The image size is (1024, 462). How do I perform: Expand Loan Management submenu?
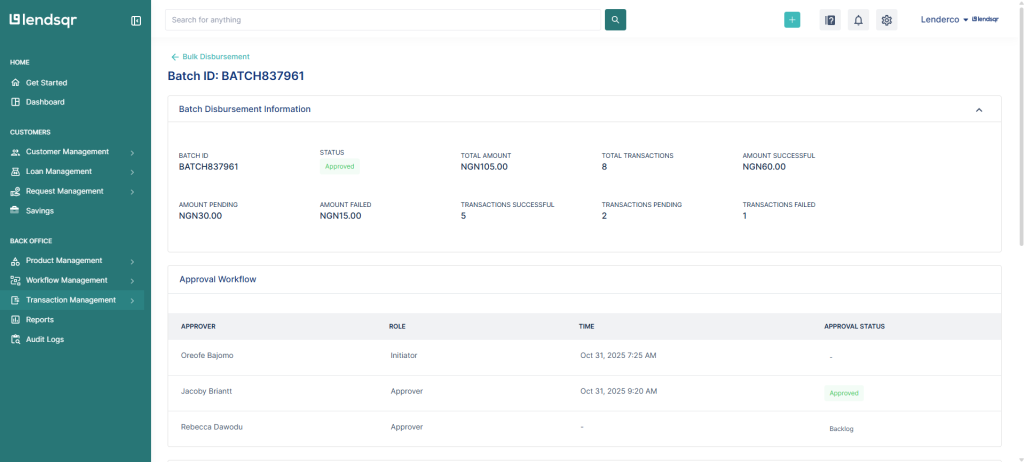tap(132, 172)
